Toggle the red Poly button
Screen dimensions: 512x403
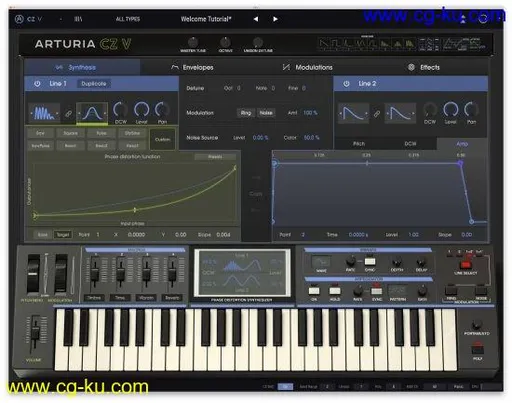477,349
